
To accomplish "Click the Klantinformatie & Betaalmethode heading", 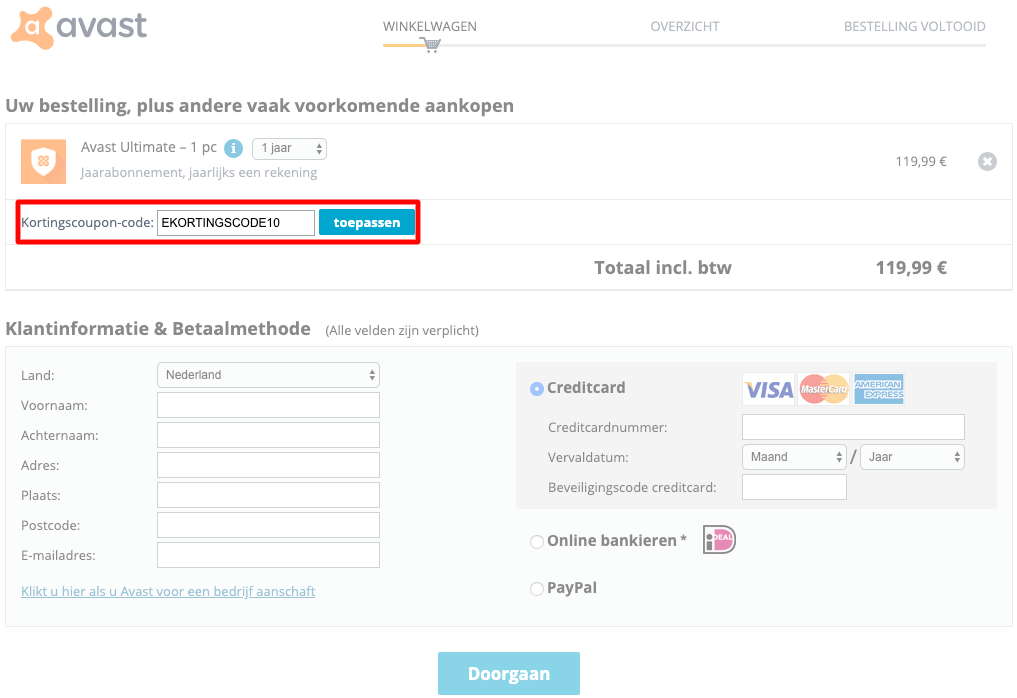I will click(x=158, y=329).
